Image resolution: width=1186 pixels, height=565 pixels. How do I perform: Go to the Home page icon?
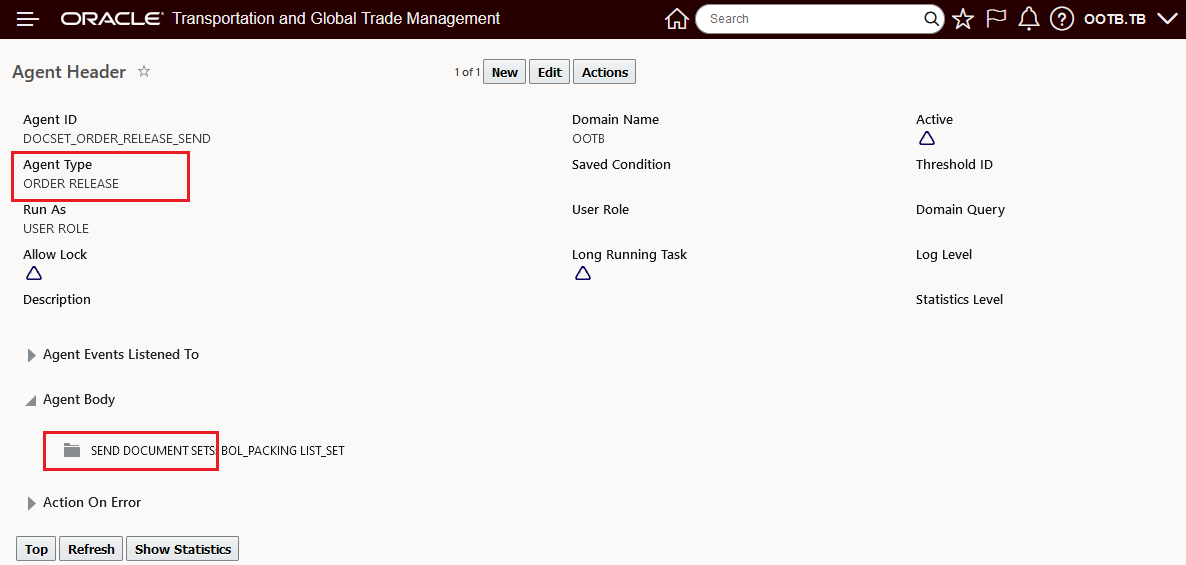[x=677, y=19]
